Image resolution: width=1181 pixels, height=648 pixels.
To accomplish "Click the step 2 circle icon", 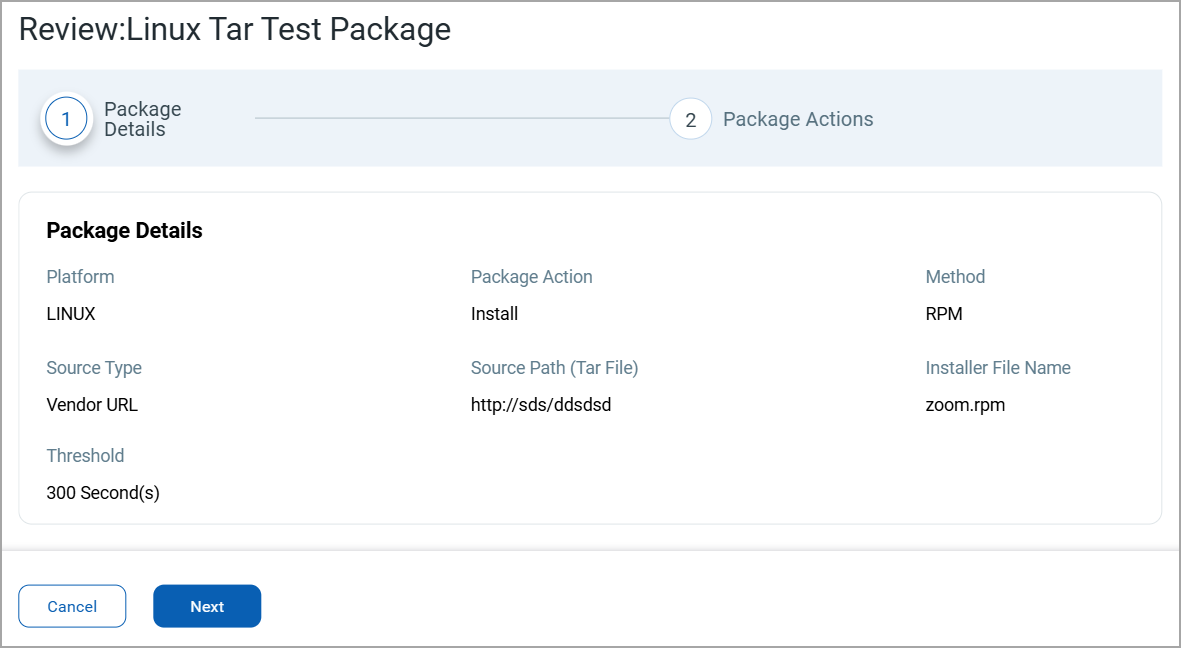I will tap(690, 119).
